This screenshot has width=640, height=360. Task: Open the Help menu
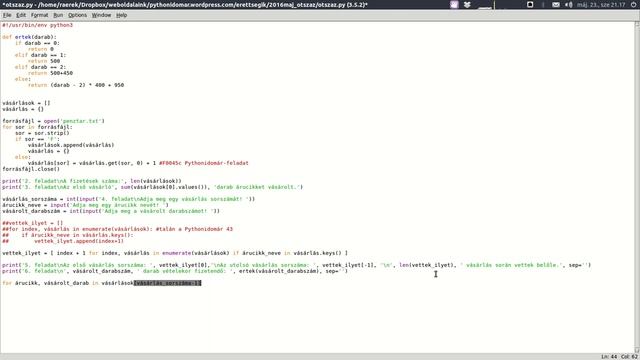click(121, 15)
